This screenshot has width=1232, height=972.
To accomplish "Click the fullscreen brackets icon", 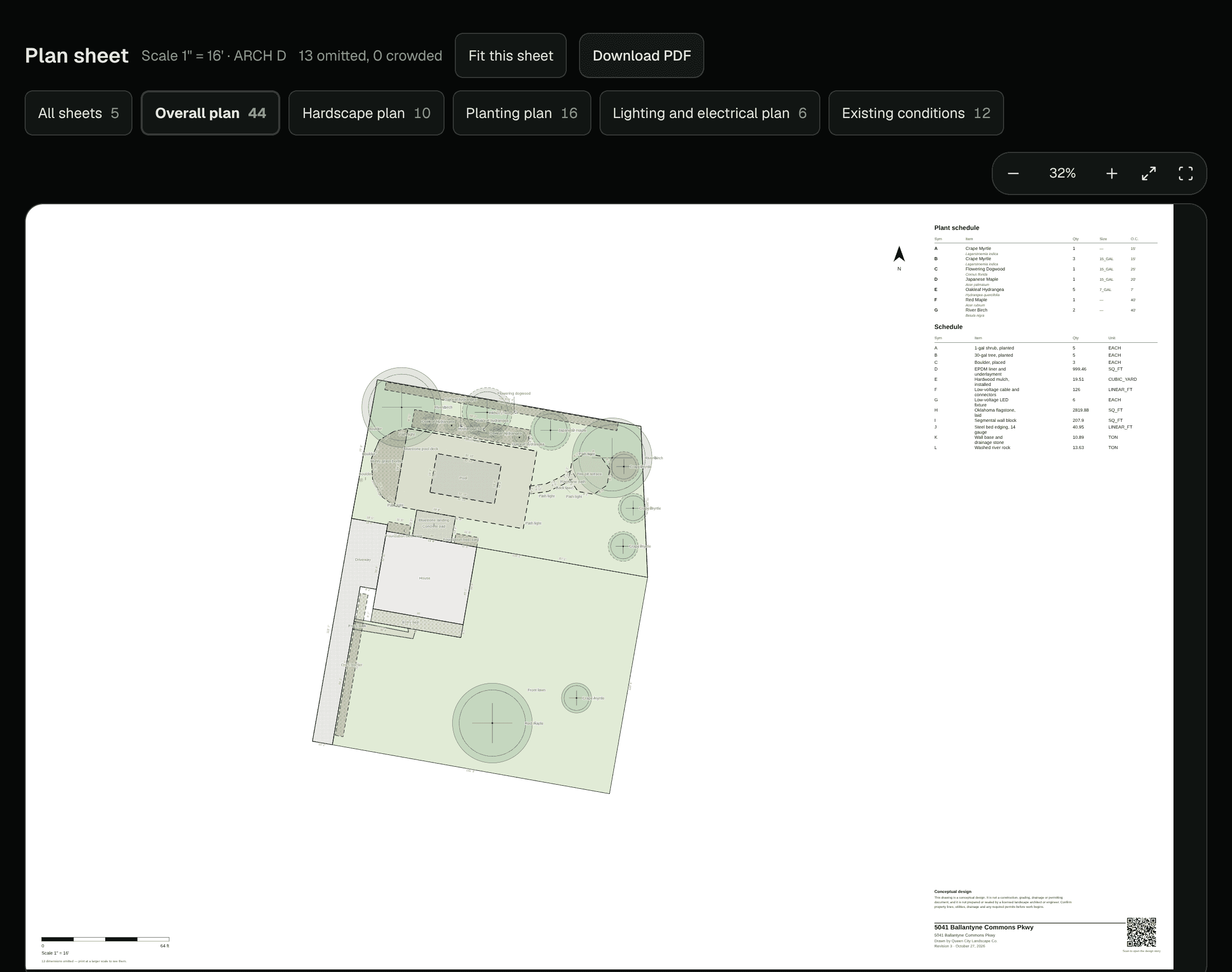I will pos(1185,173).
